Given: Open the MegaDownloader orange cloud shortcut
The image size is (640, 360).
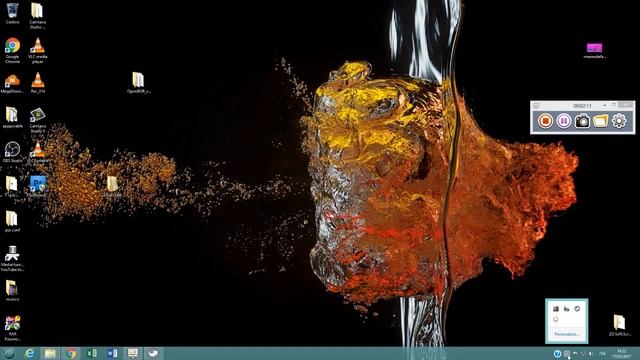Looking at the screenshot, I should pyautogui.click(x=12, y=84).
